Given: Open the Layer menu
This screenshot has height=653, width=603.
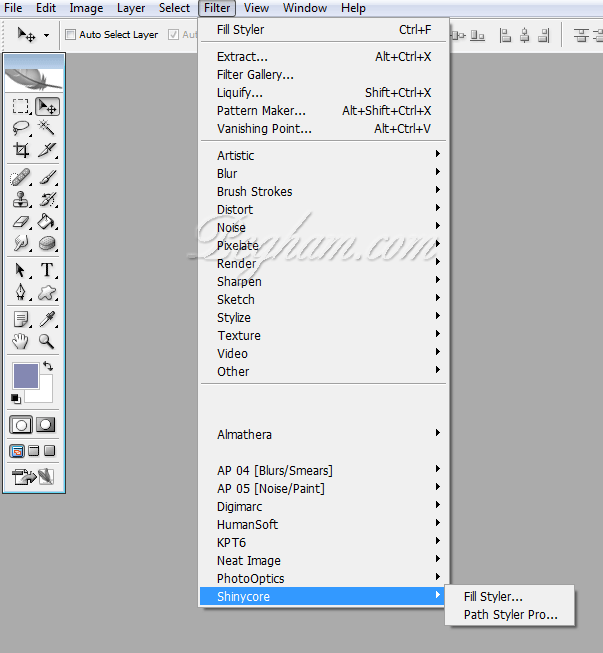Looking at the screenshot, I should tap(131, 8).
